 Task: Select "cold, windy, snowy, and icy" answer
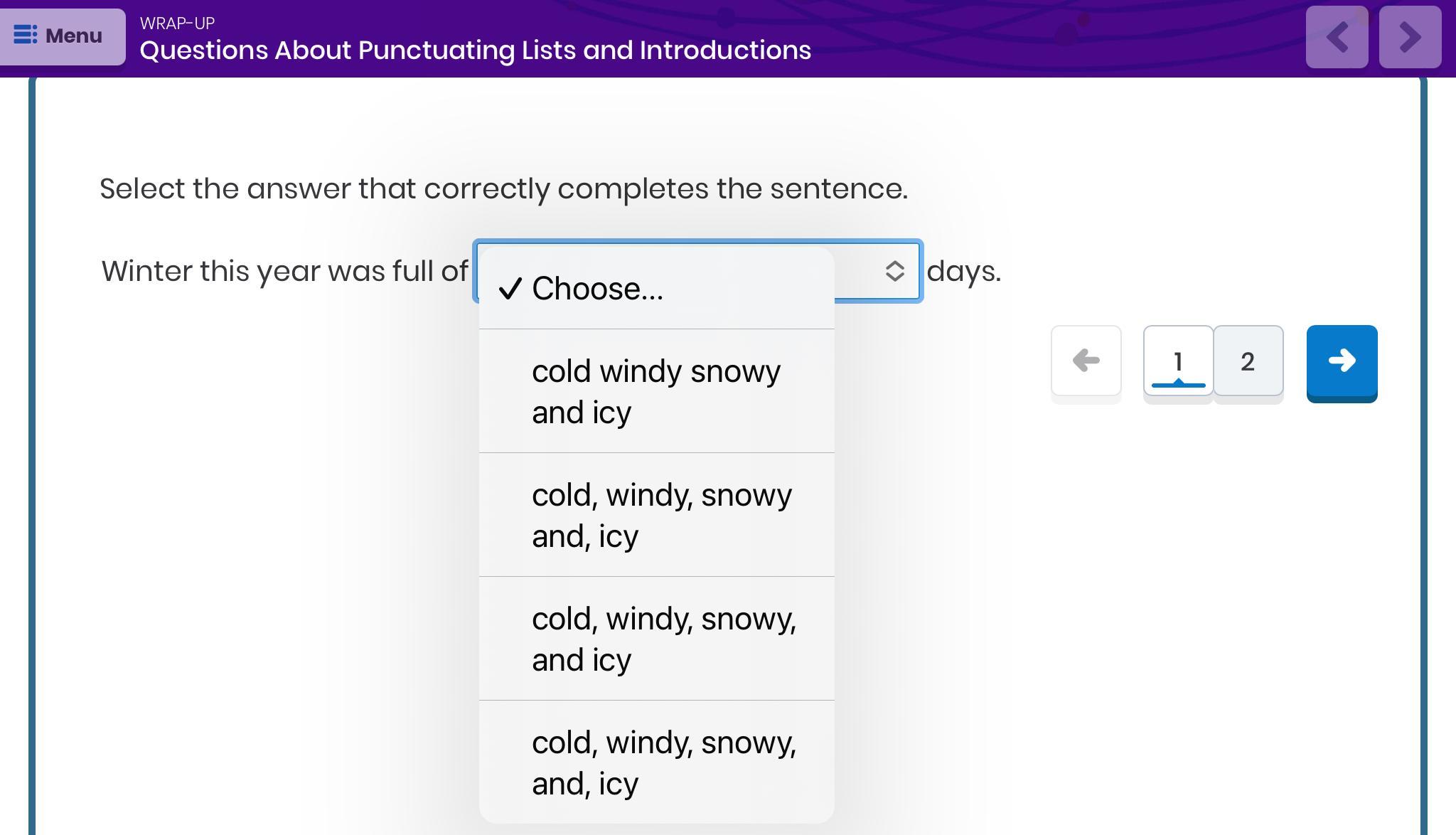(x=656, y=639)
